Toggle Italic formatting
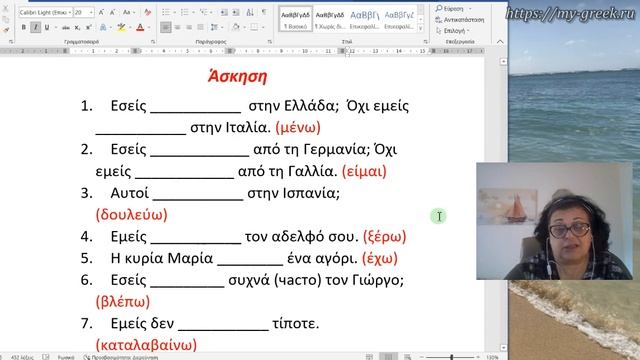The image size is (640, 360). click(36, 27)
